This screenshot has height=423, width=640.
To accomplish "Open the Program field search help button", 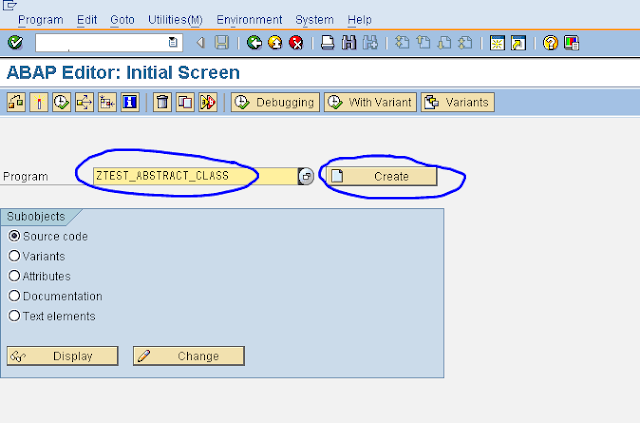I will pyautogui.click(x=306, y=176).
